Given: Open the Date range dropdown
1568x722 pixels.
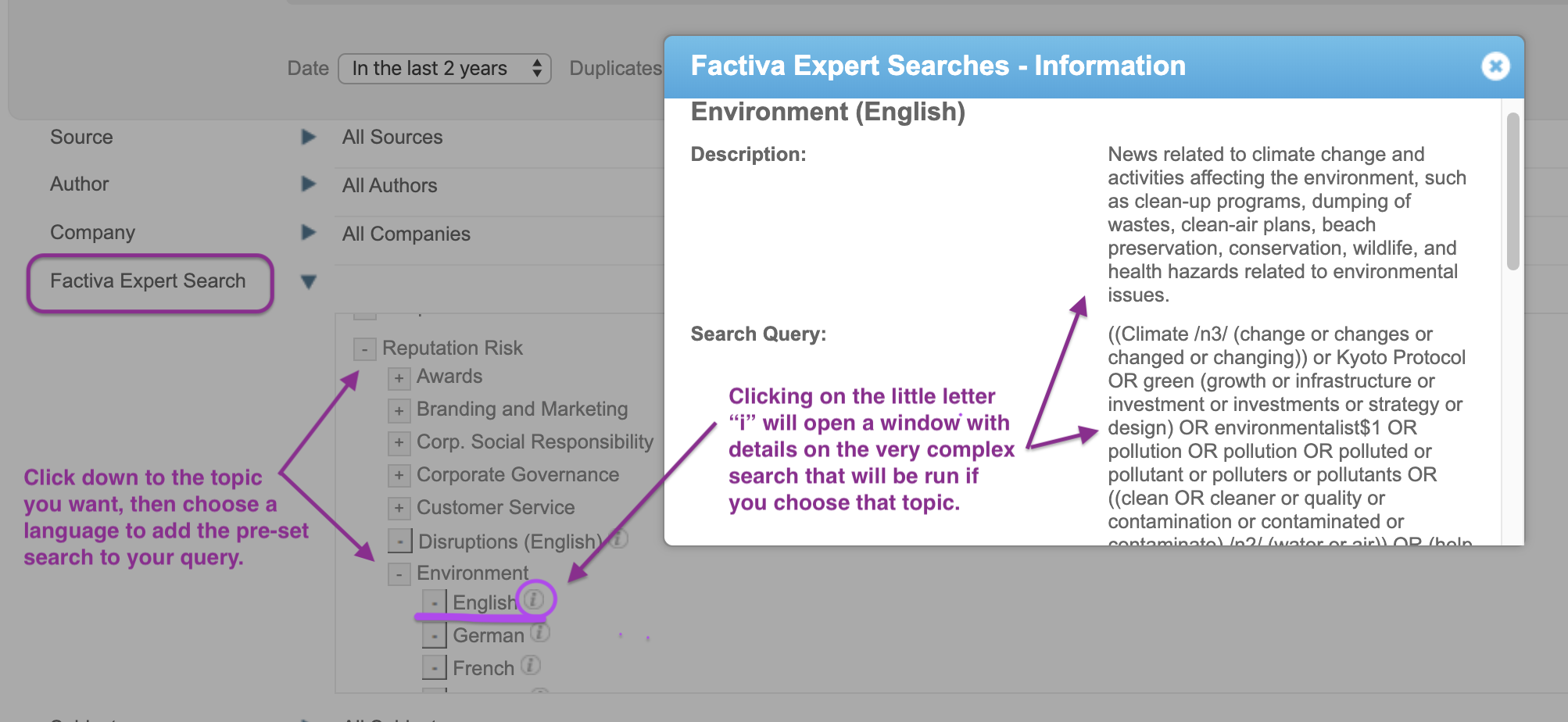Looking at the screenshot, I should 445,69.
